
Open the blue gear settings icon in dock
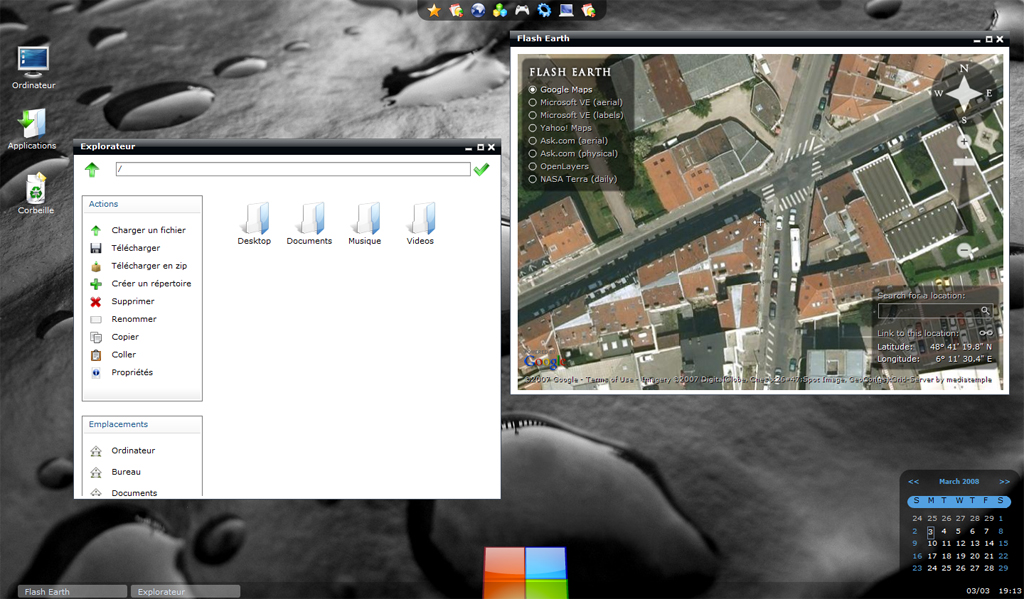[544, 10]
